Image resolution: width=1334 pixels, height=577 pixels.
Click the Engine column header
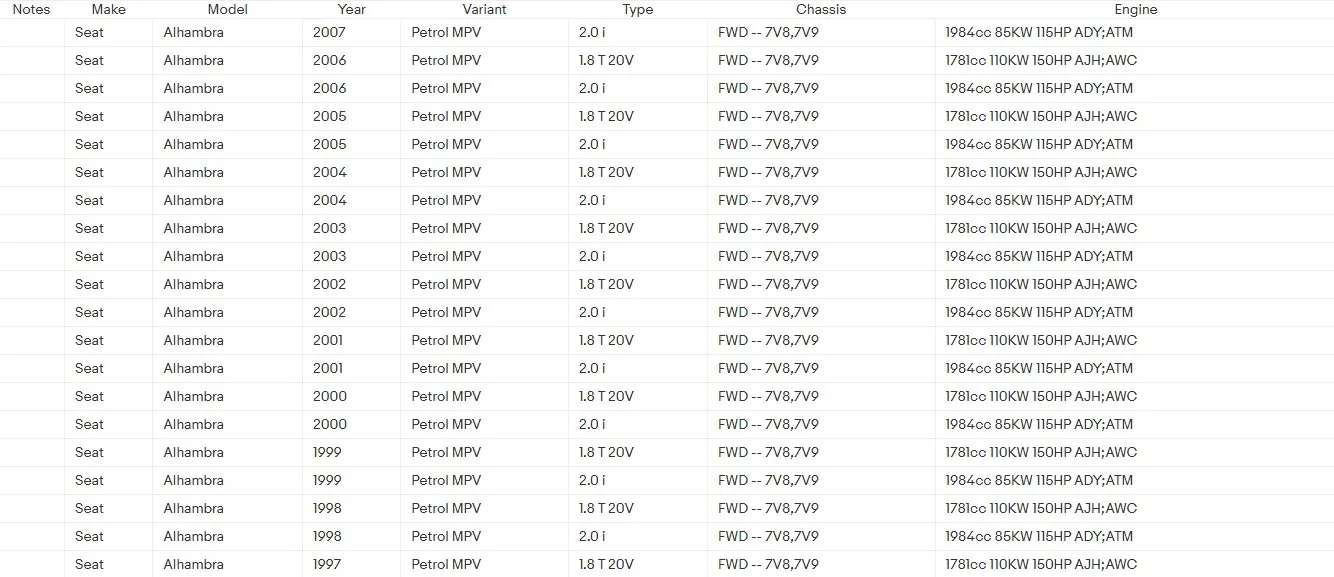click(1136, 9)
